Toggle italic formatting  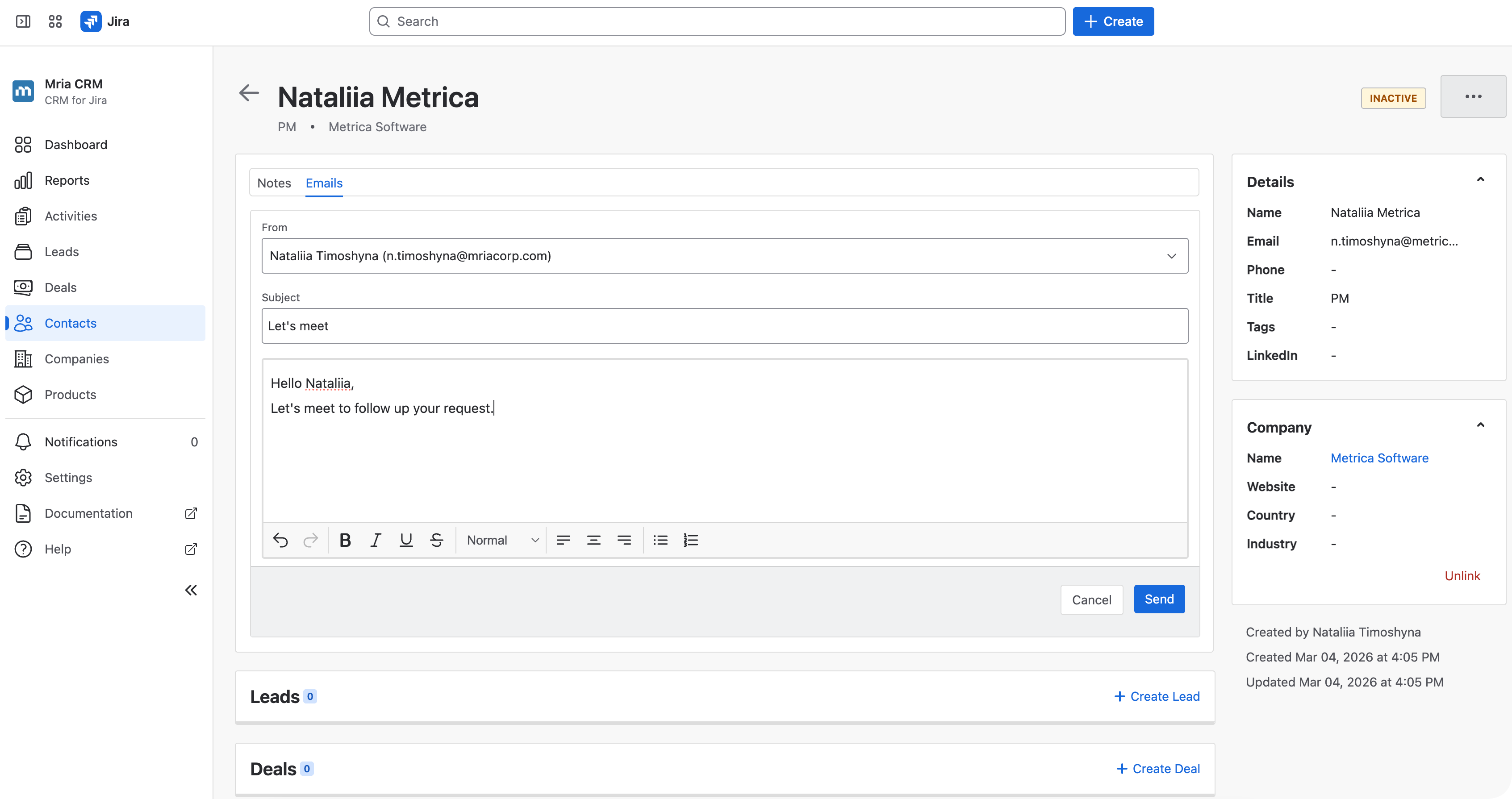coord(376,540)
